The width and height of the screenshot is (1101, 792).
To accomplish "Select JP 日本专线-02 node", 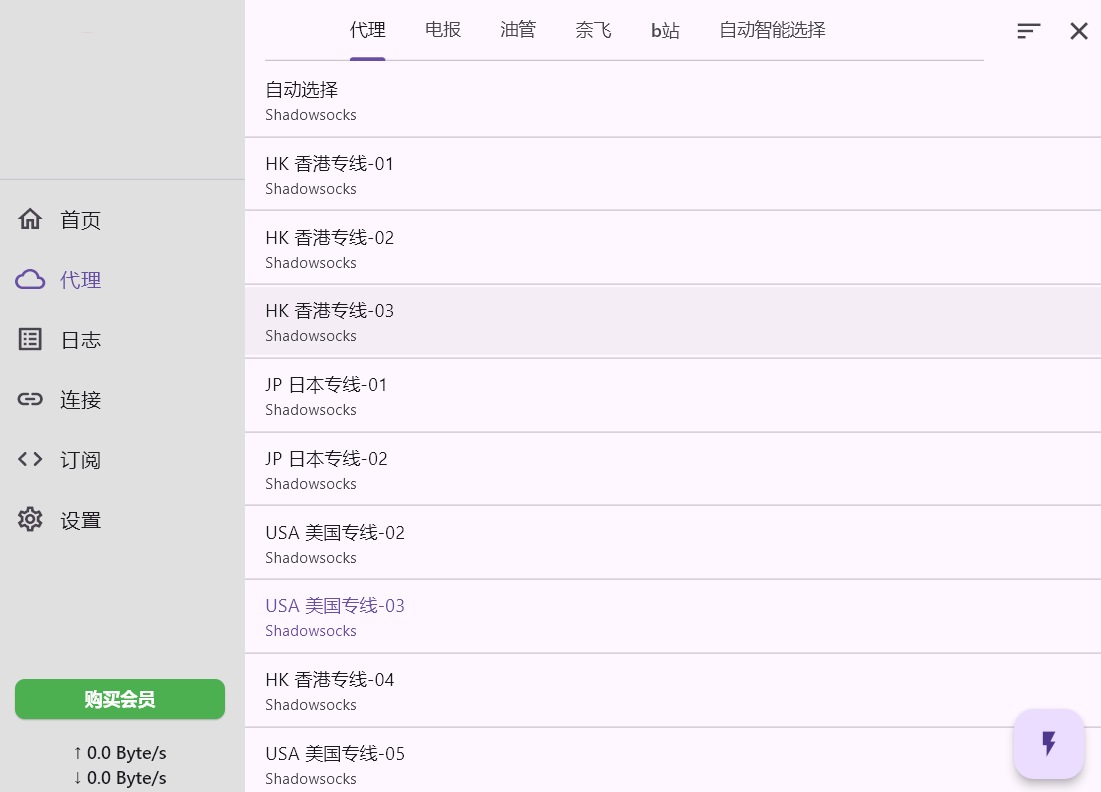I will [672, 469].
